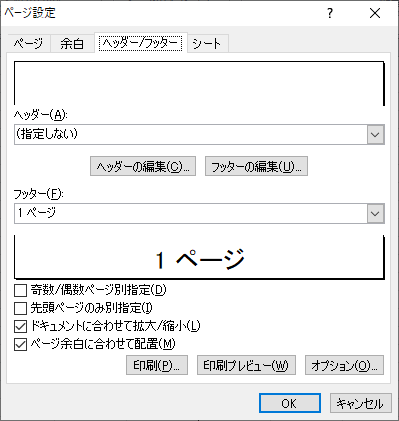Open ヘッダーの編集 dialog

pos(143,166)
